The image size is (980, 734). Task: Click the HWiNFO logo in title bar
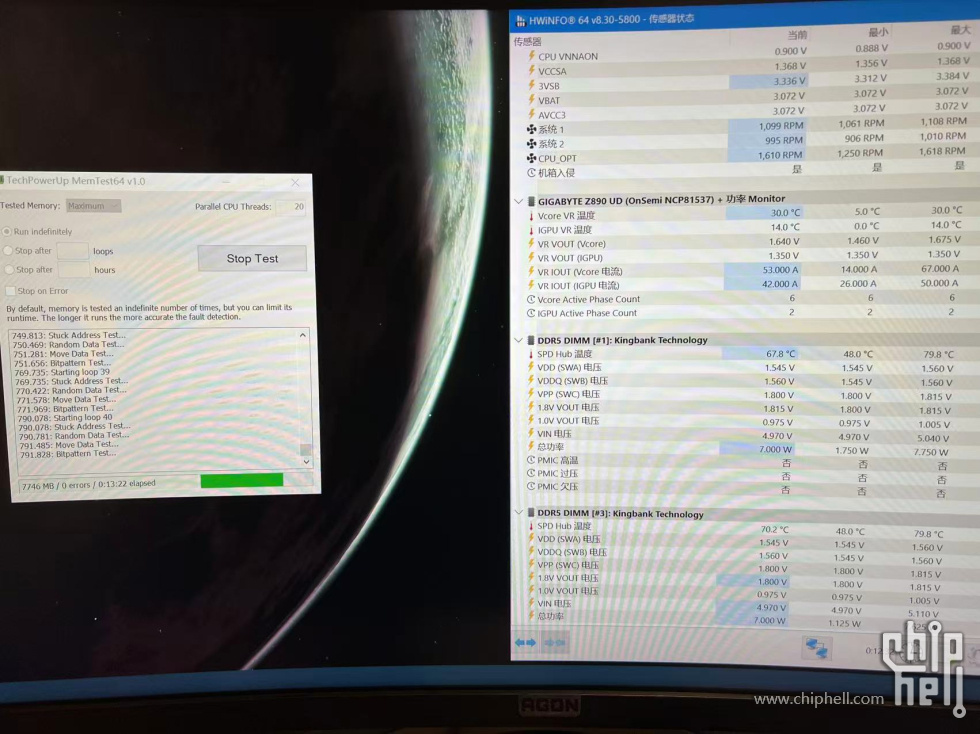pos(520,20)
